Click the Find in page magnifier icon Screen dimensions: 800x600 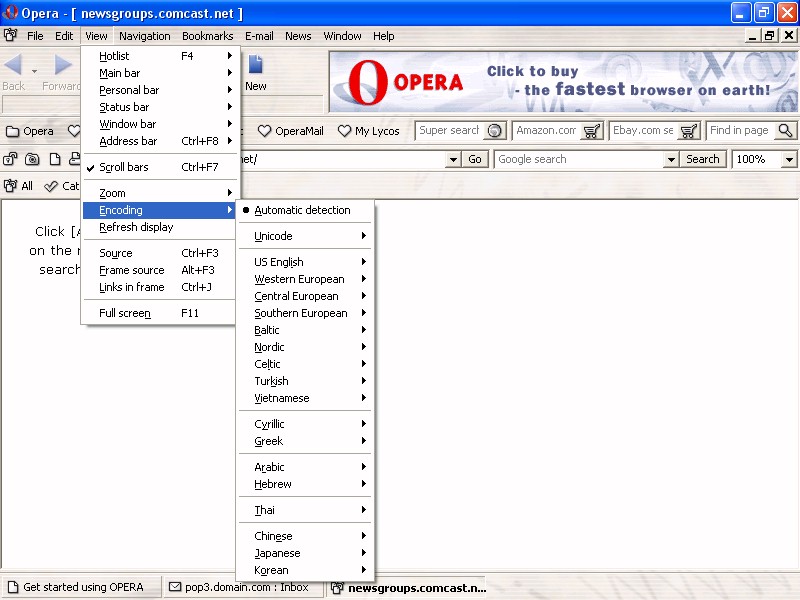[785, 131]
